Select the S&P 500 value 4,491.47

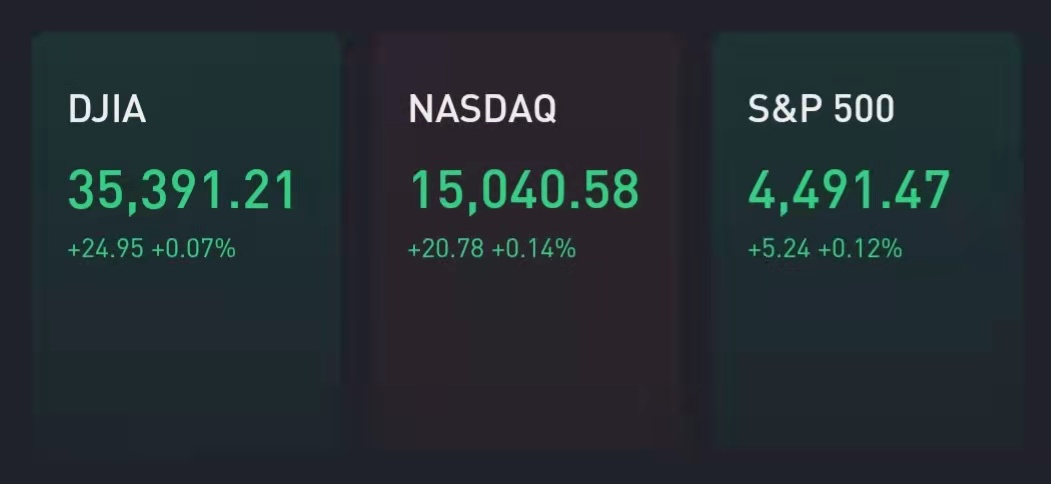(849, 191)
